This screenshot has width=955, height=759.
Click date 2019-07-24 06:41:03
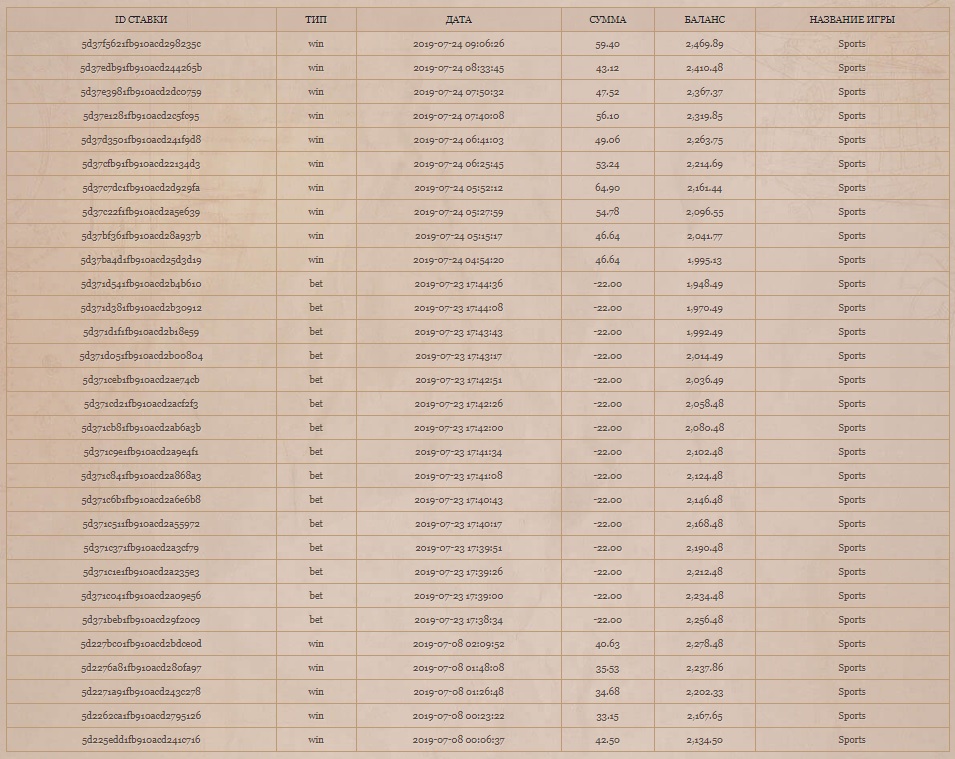459,139
